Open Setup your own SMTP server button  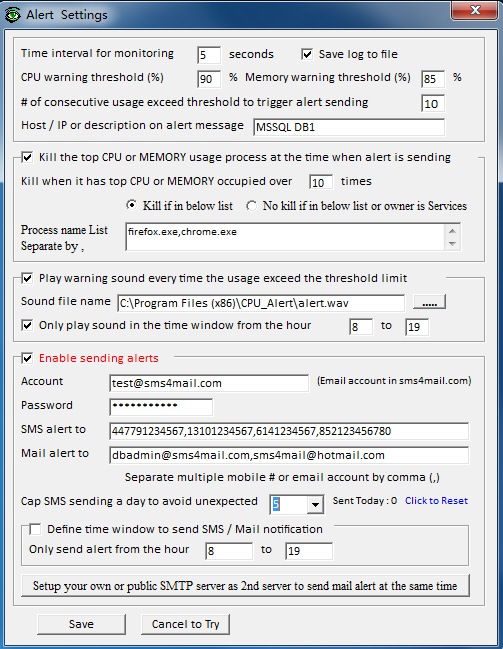[x=245, y=586]
